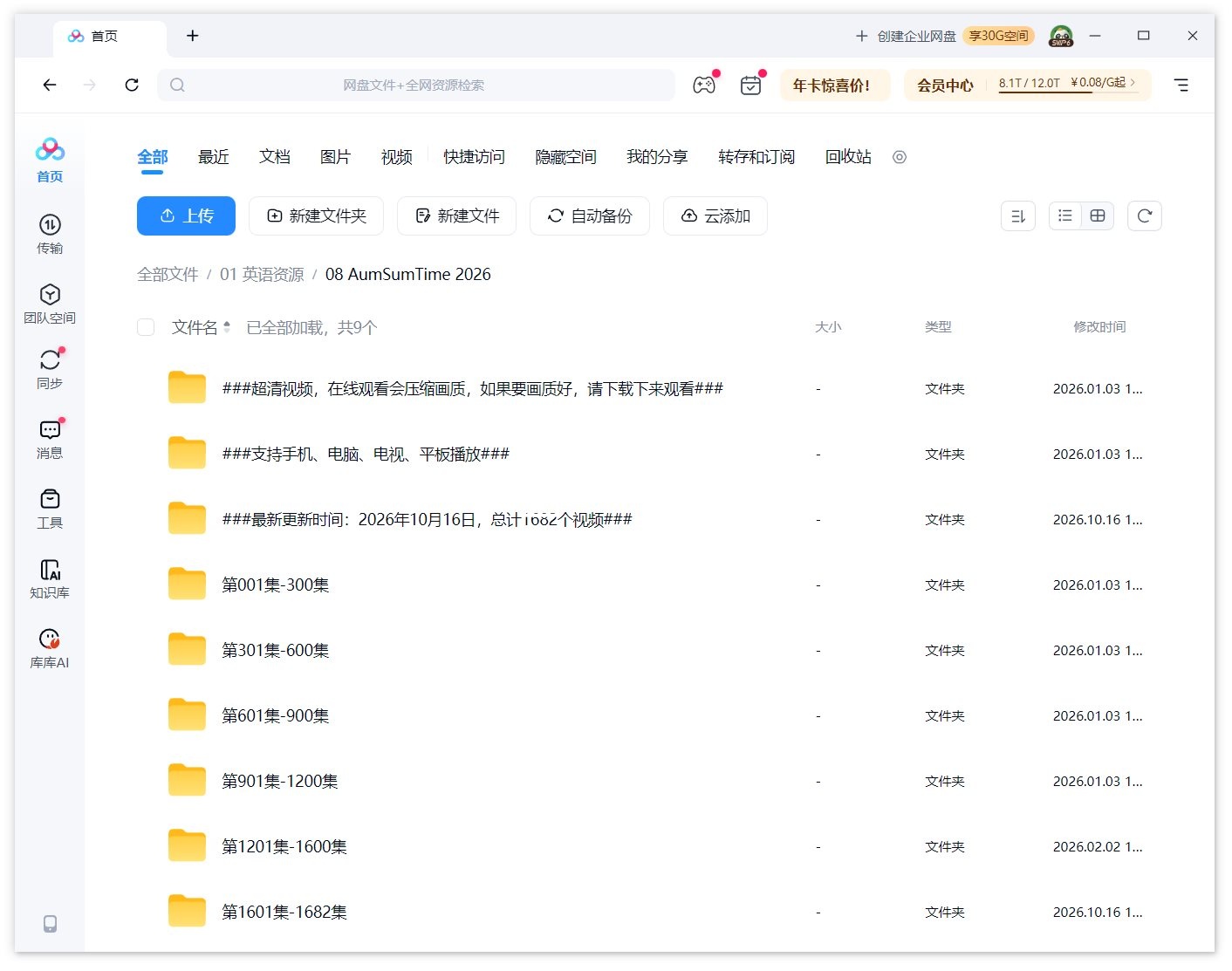Image resolution: width=1232 pixels, height=971 pixels.
Task: Click the user avatar icon
Action: pyautogui.click(x=1061, y=36)
